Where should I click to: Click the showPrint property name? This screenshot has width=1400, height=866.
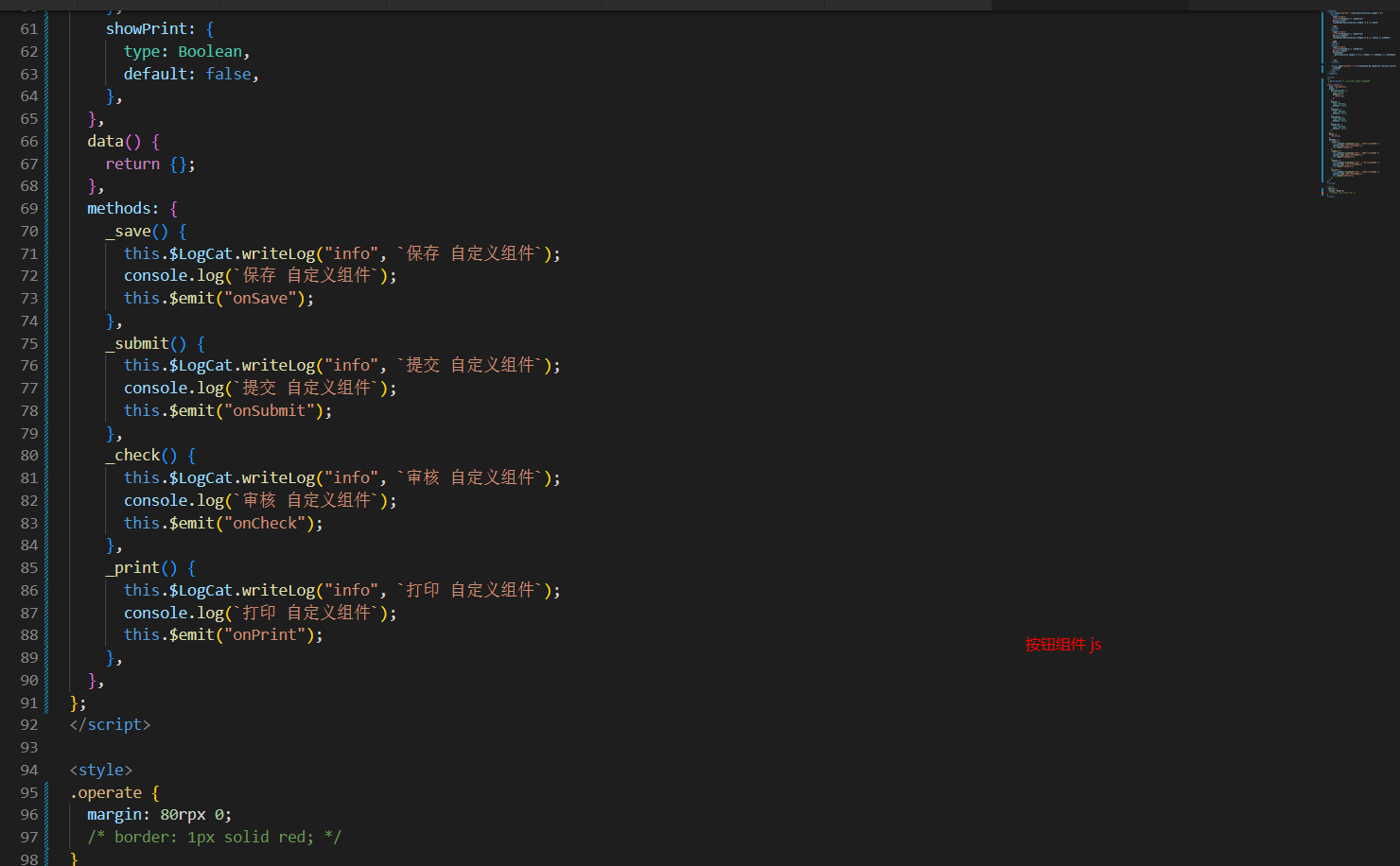[146, 29]
